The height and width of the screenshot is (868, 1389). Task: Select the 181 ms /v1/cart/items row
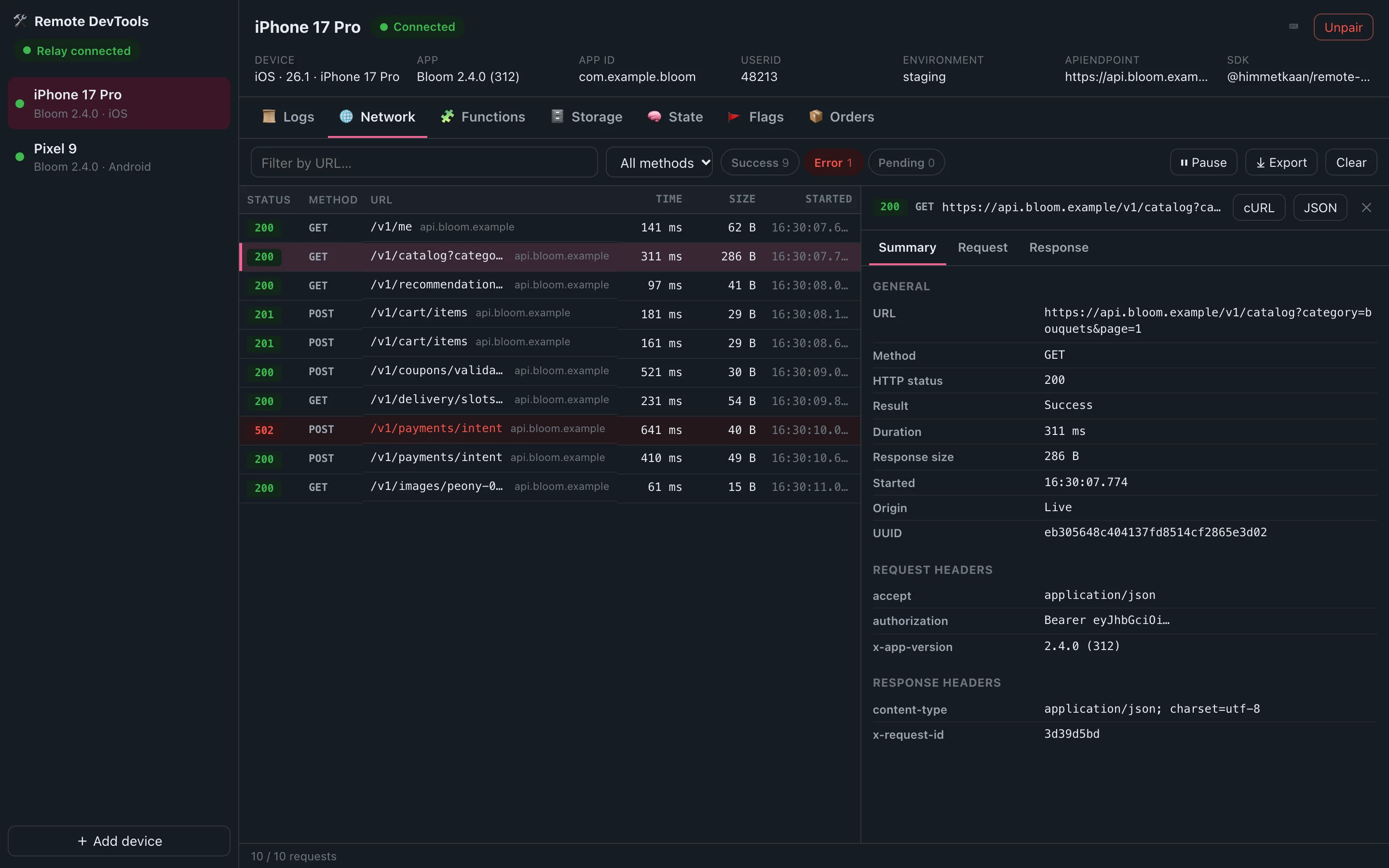click(x=549, y=314)
